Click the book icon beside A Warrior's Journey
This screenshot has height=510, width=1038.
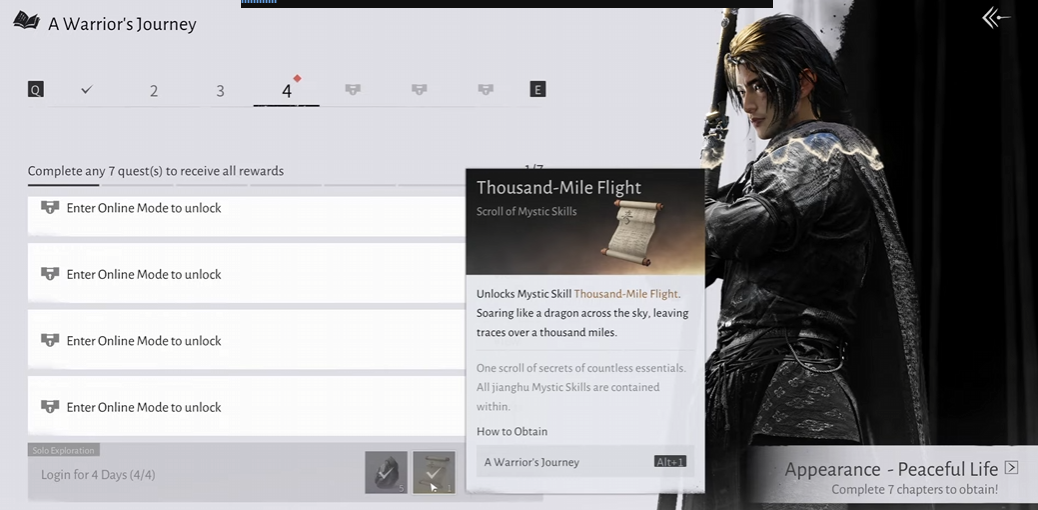[x=26, y=21]
